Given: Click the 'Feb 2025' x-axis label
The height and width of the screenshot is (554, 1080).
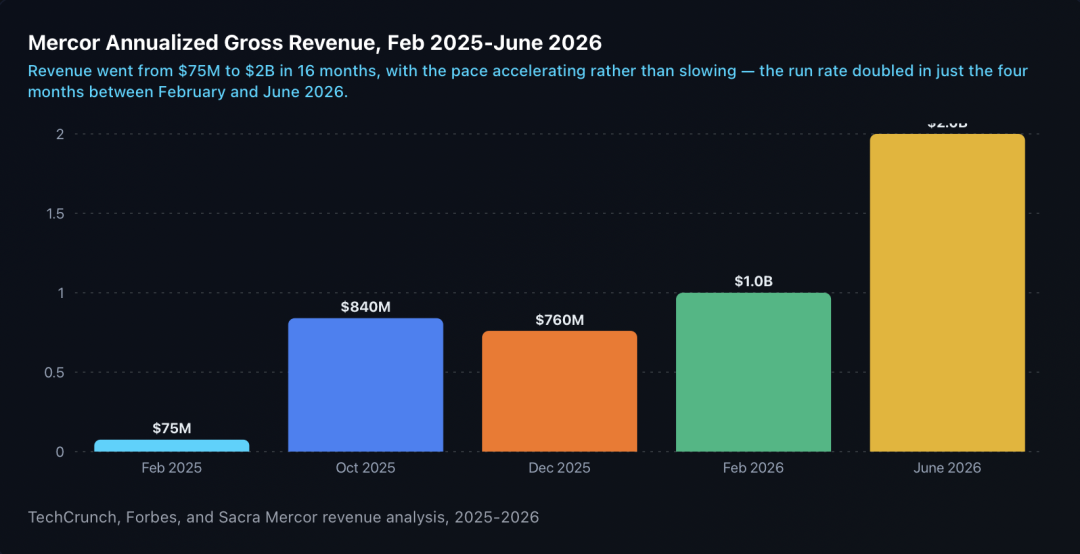Looking at the screenshot, I should pos(172,468).
